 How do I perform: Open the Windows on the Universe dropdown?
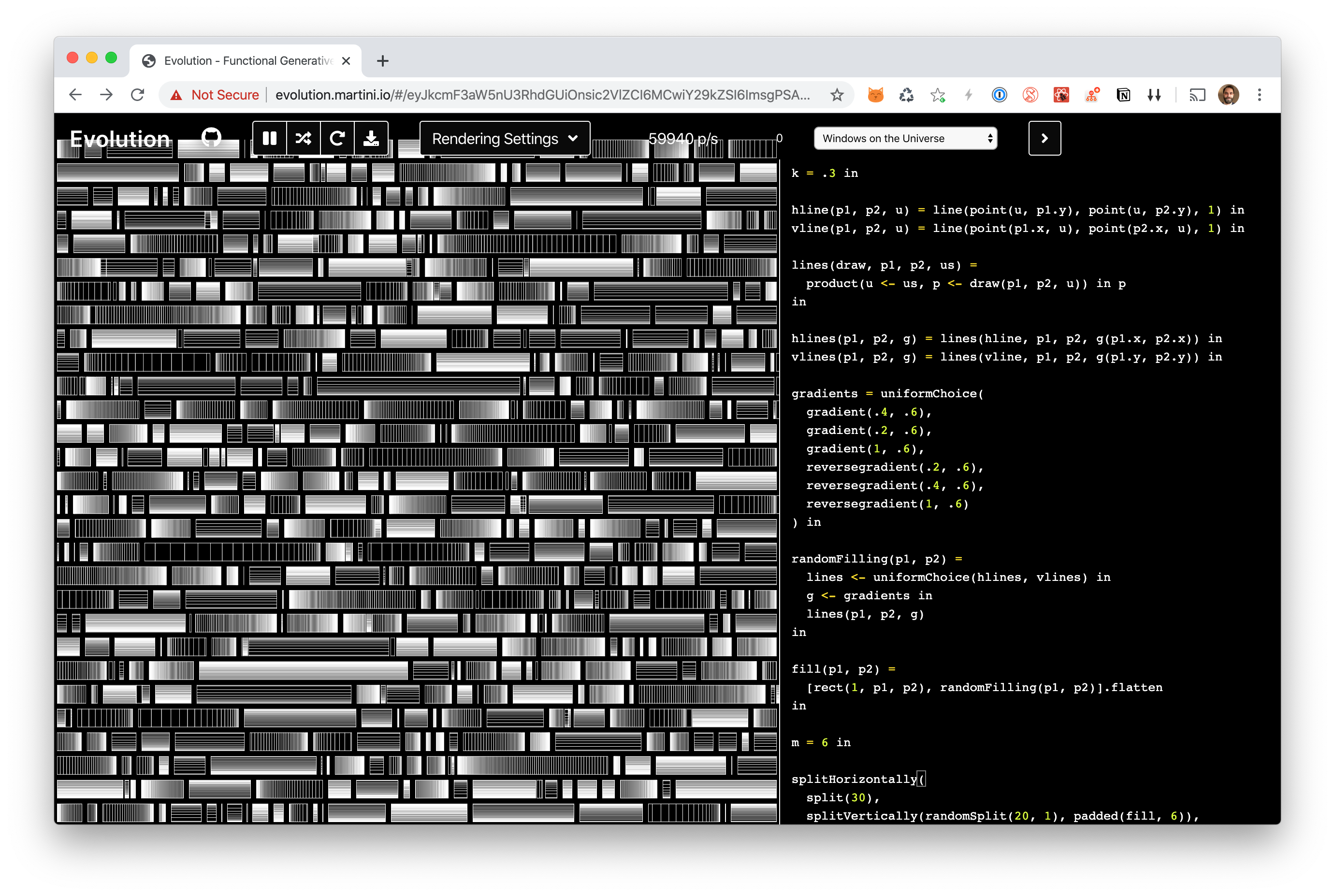(905, 139)
